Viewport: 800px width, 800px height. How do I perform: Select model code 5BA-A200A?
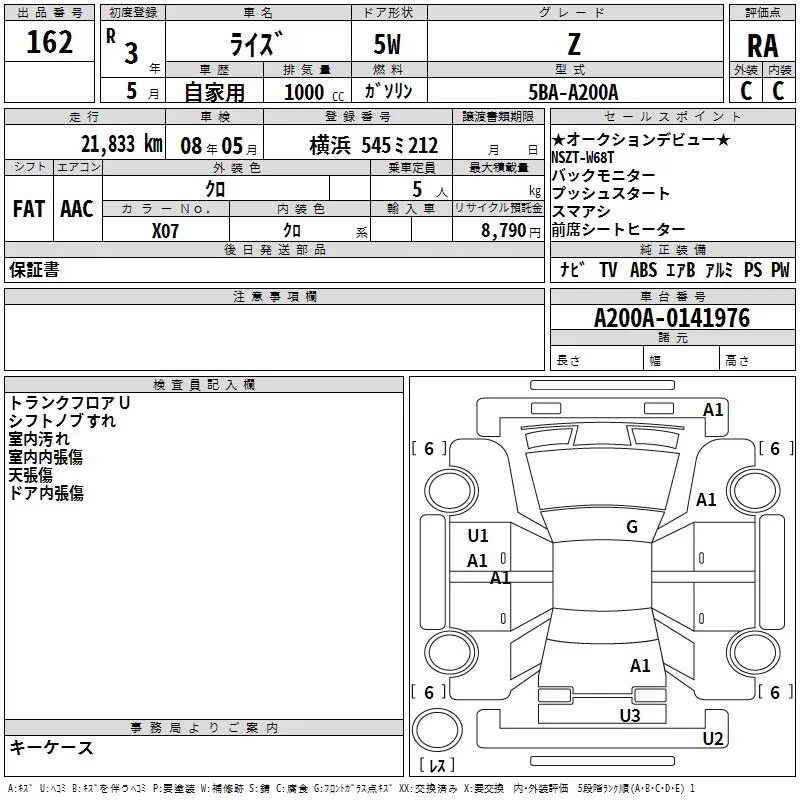click(x=574, y=92)
